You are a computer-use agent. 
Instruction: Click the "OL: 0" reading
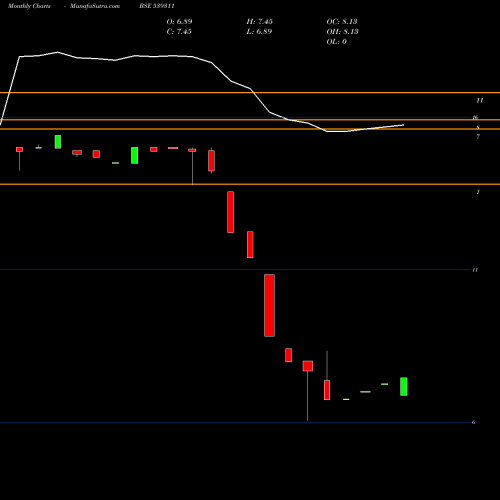coord(337,41)
